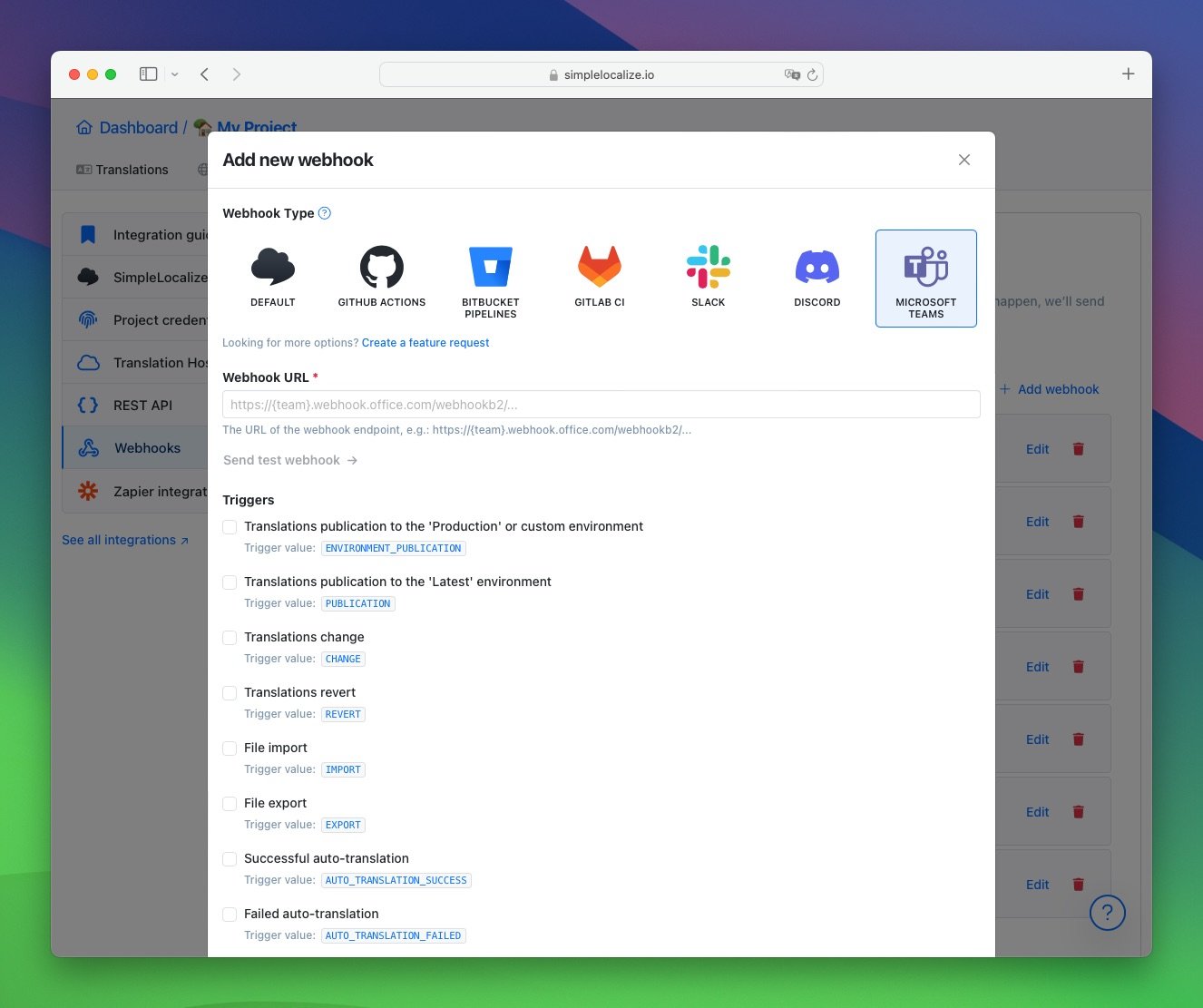1203x1008 pixels.
Task: Check Failed auto-translation trigger
Action: click(230, 915)
